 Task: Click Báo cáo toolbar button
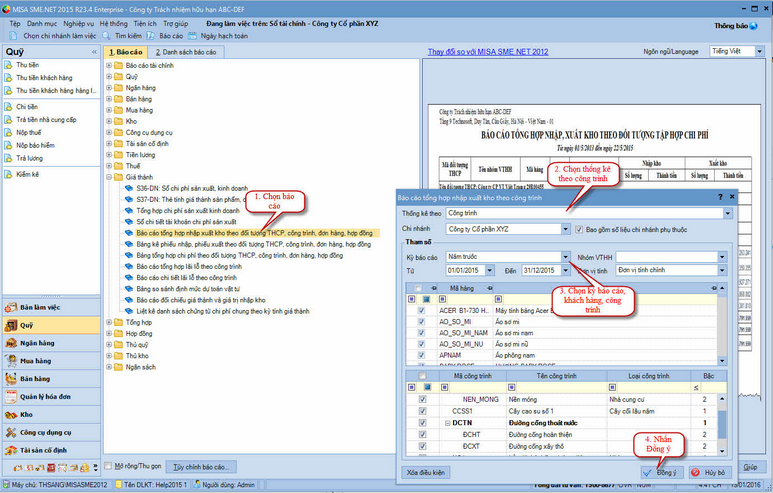165,36
